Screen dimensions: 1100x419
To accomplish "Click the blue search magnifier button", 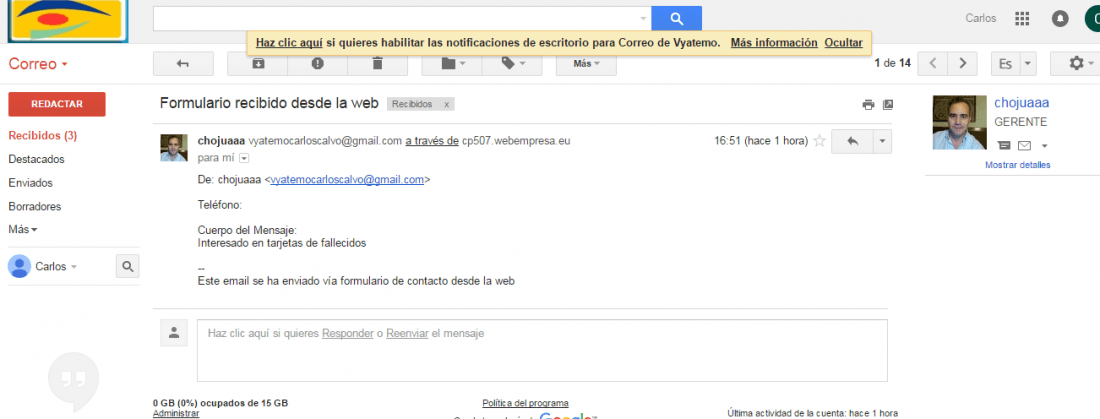I will point(676,18).
